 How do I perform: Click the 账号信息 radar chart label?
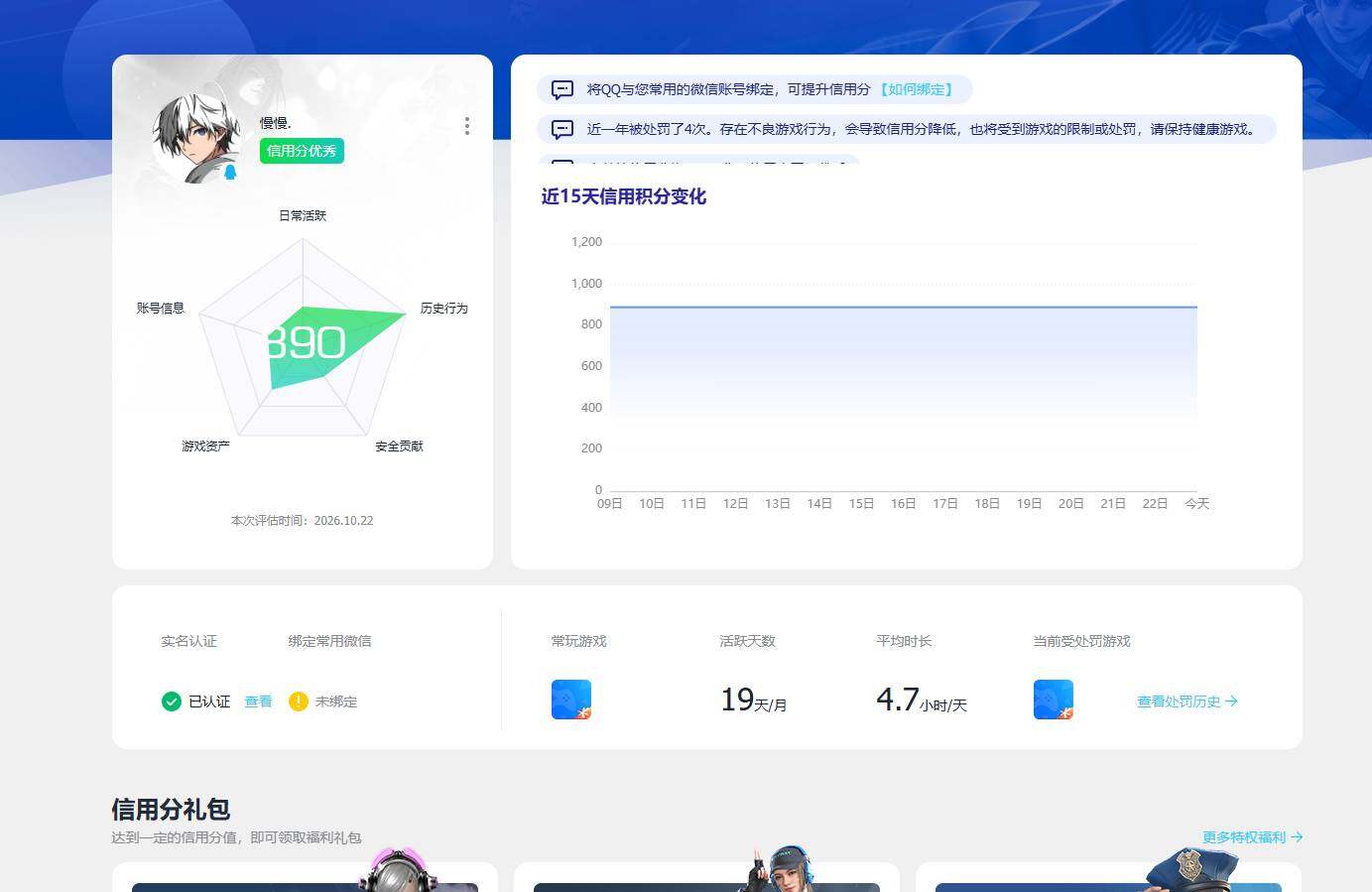pos(161,309)
